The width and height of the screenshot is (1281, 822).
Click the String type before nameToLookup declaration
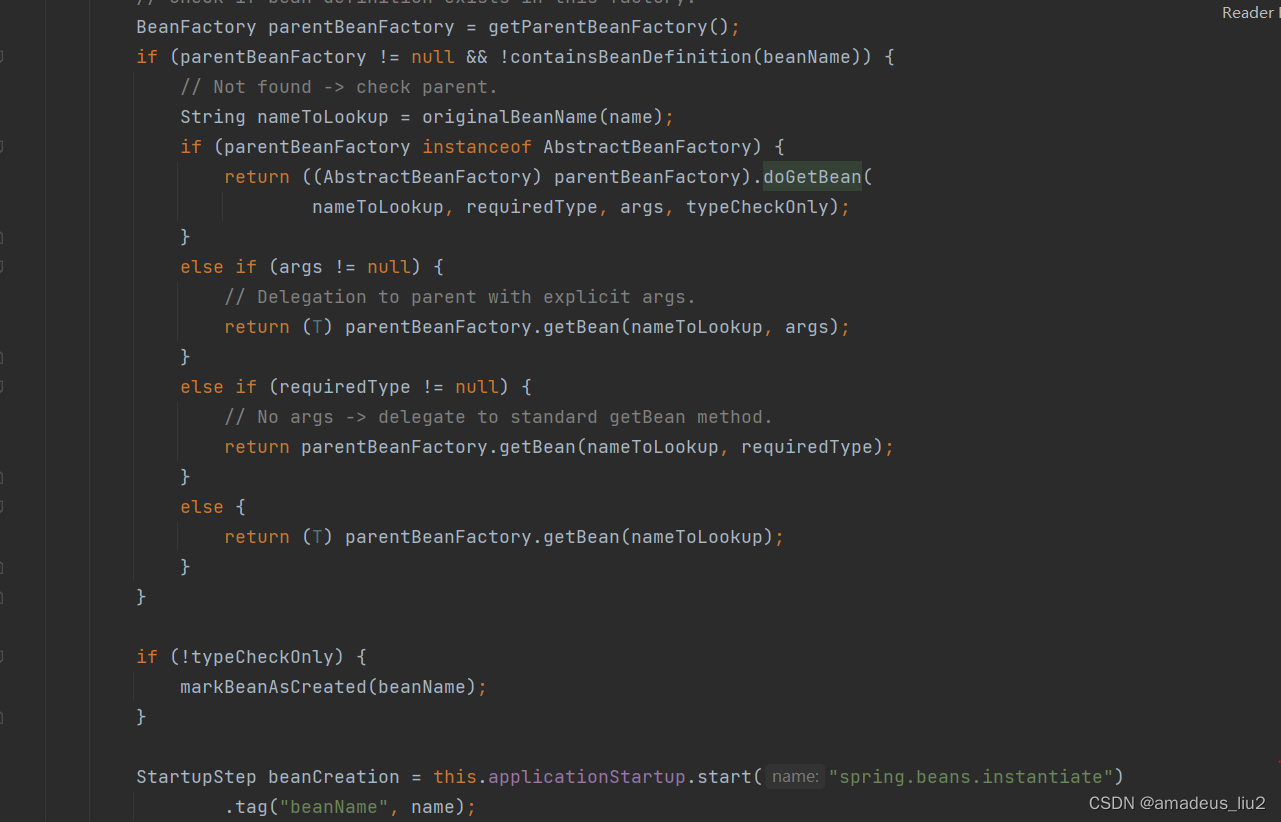pos(213,117)
